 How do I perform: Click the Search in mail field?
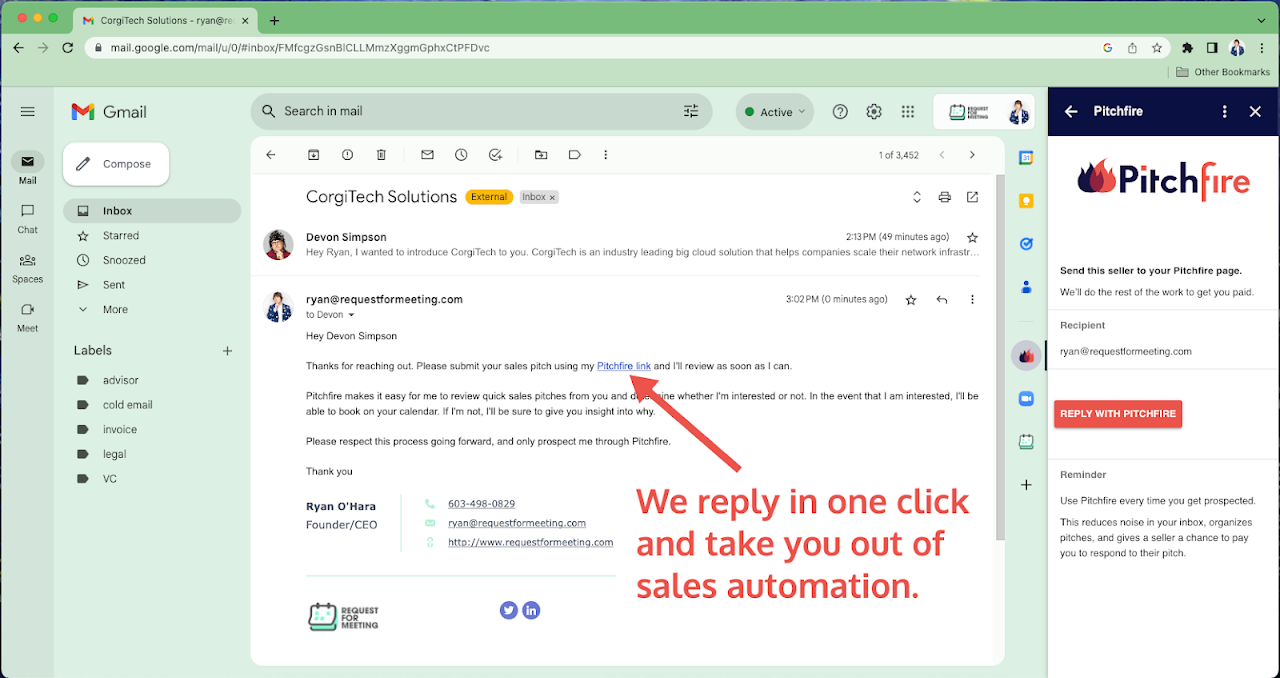[480, 111]
